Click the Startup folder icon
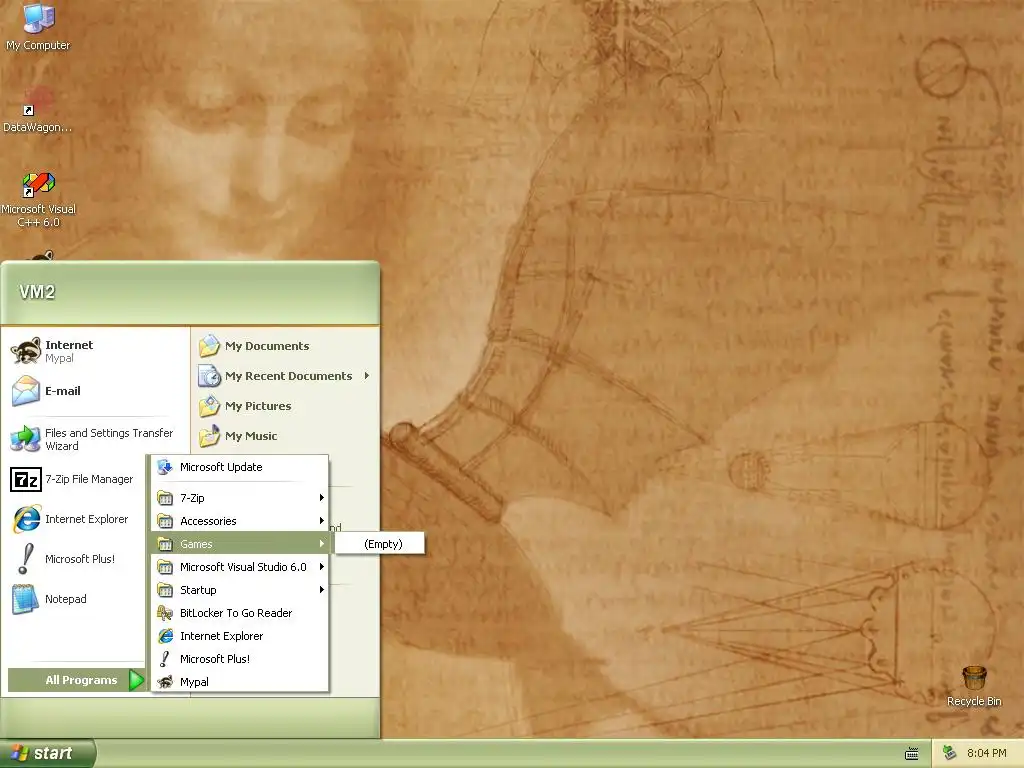 166,590
